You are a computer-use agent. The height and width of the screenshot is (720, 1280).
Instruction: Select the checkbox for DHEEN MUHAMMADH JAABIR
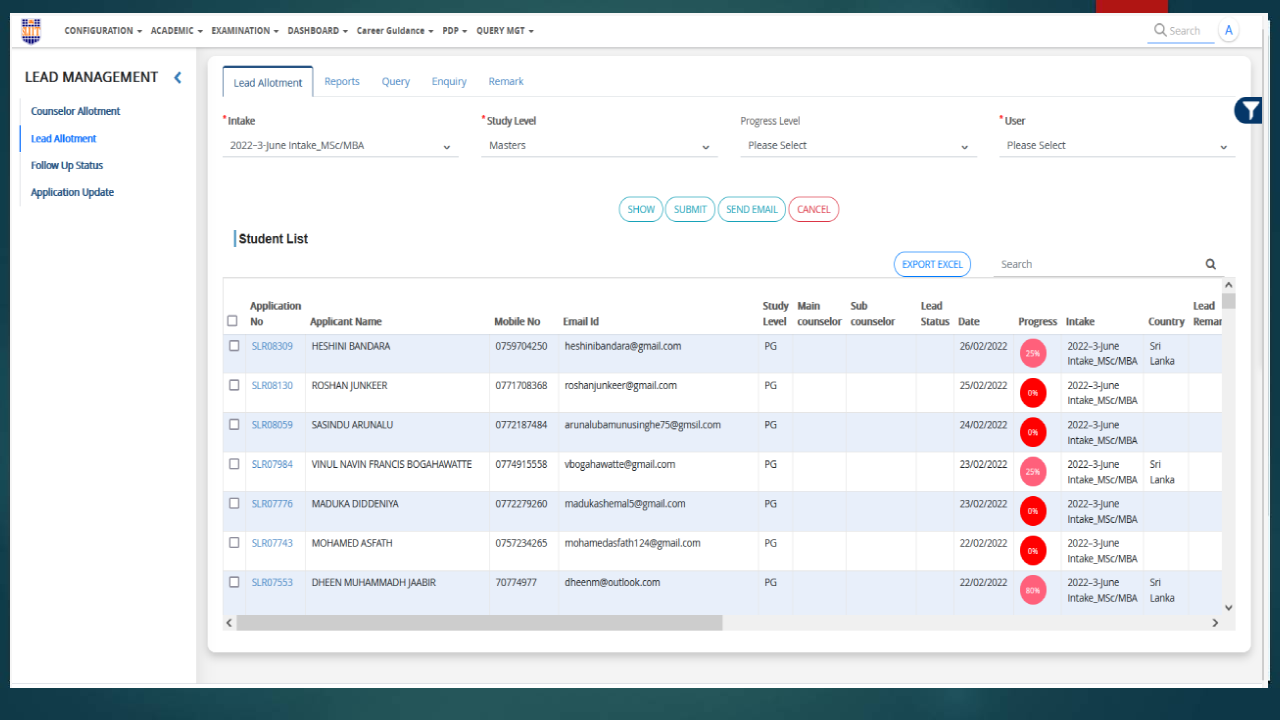234,582
